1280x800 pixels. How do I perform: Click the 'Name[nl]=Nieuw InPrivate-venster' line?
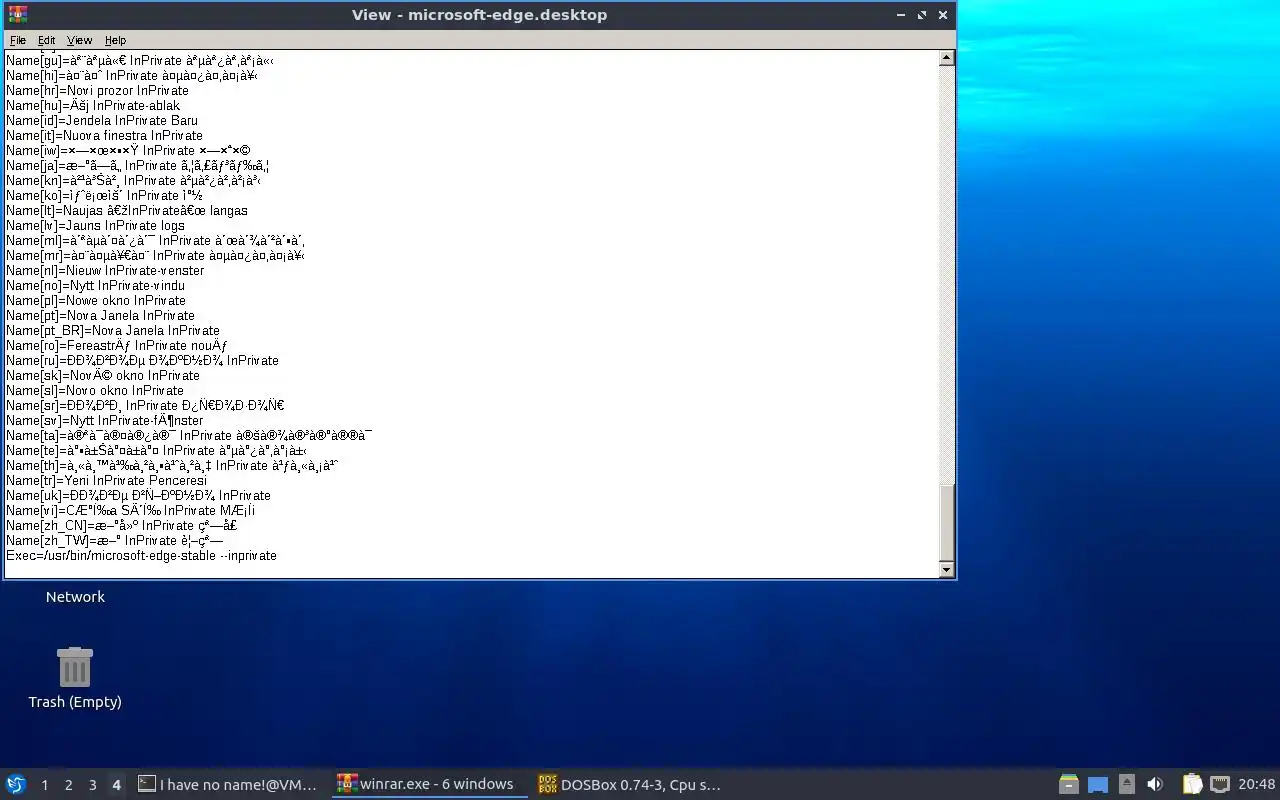105,271
